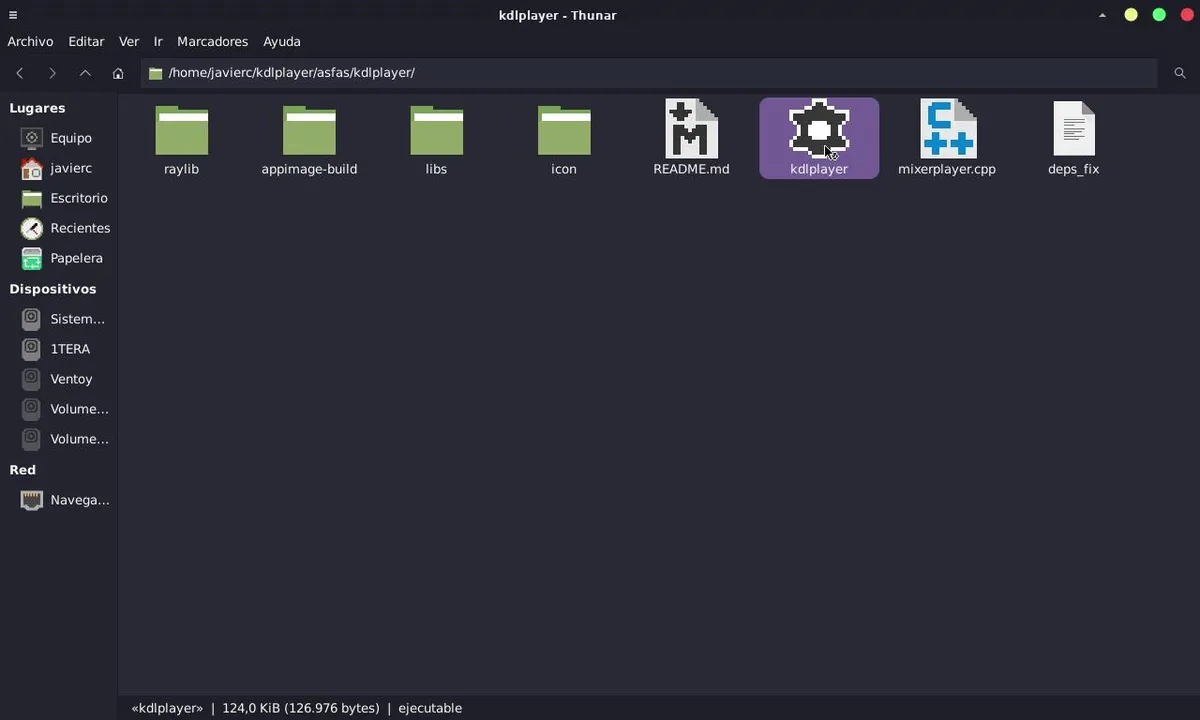Viewport: 1200px width, 720px height.
Task: Select the deps_fix text file icon
Action: [1074, 128]
